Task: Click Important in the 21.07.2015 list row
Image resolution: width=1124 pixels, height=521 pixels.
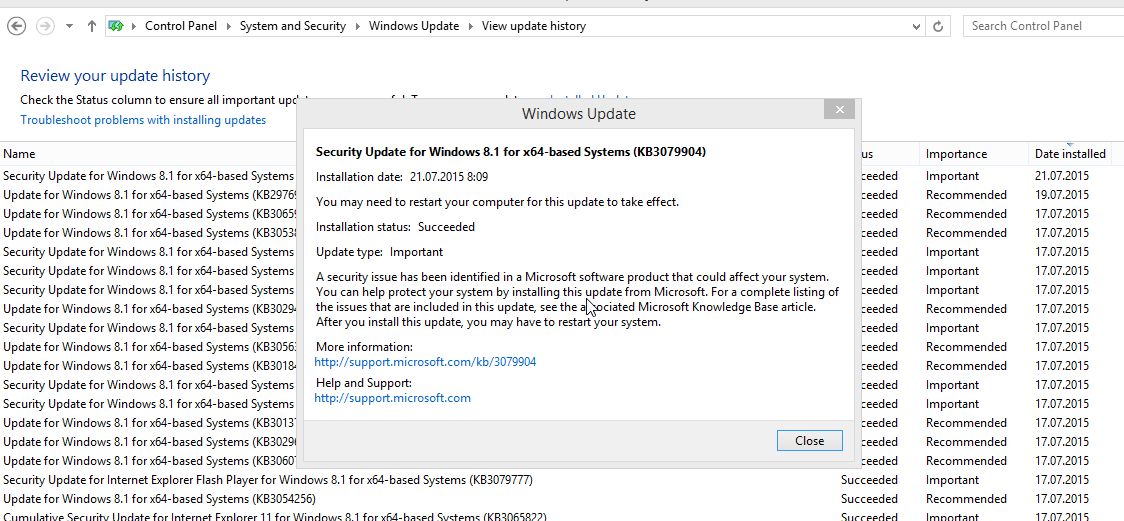Action: (x=952, y=176)
